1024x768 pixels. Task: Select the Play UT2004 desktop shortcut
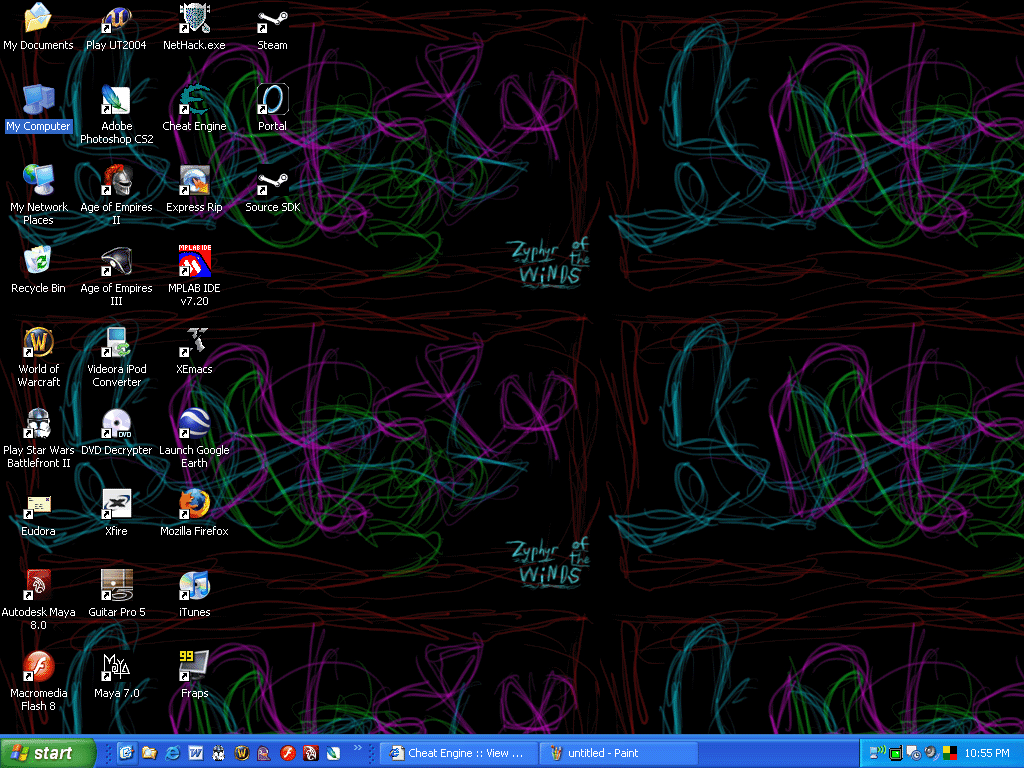[x=116, y=27]
